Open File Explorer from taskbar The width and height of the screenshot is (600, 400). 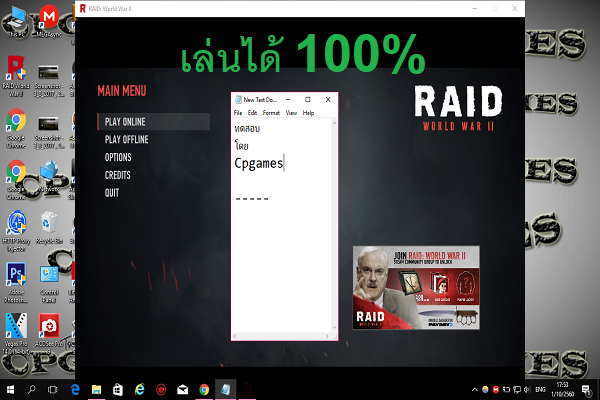pos(96,390)
